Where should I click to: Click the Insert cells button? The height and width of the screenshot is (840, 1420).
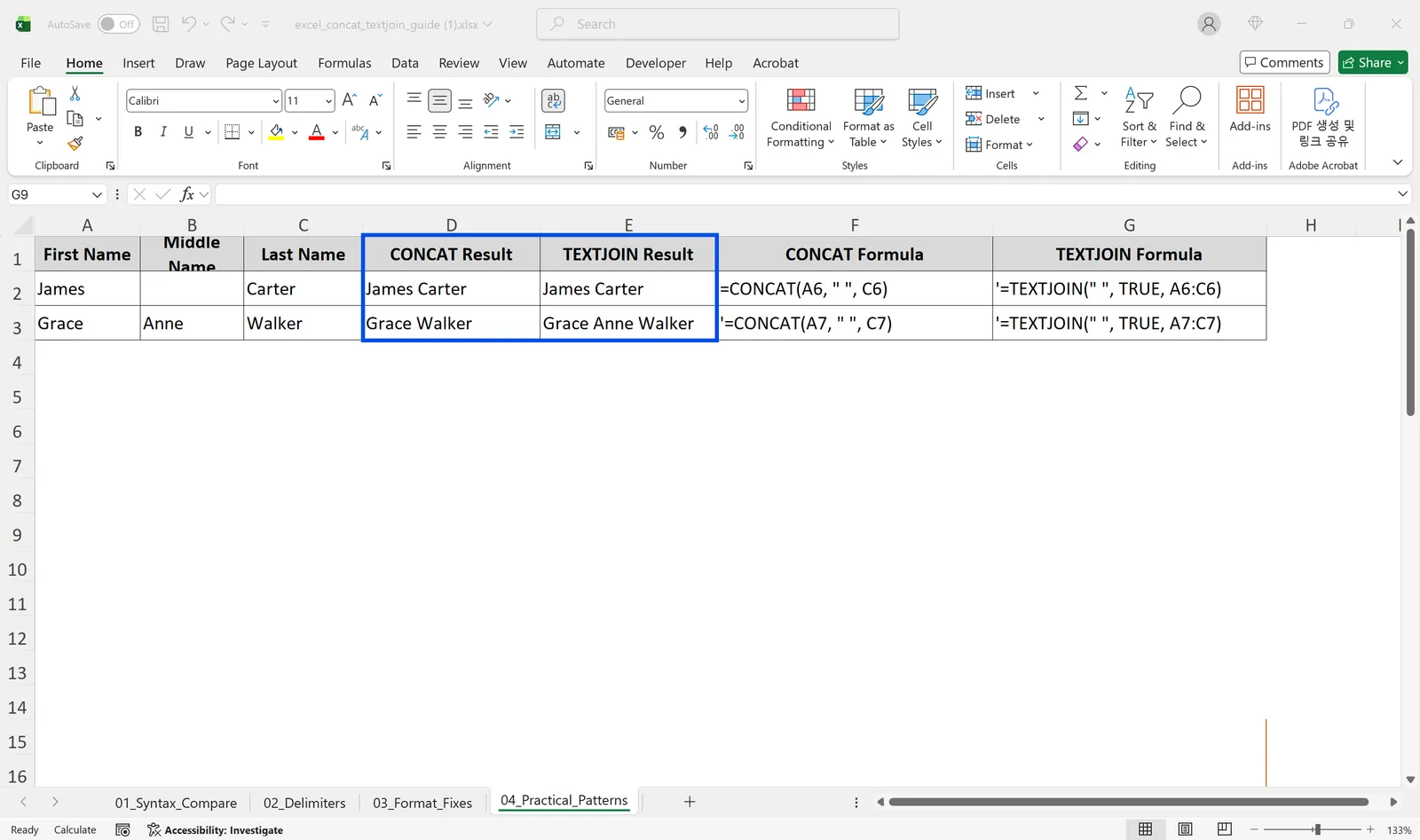pyautogui.click(x=990, y=93)
